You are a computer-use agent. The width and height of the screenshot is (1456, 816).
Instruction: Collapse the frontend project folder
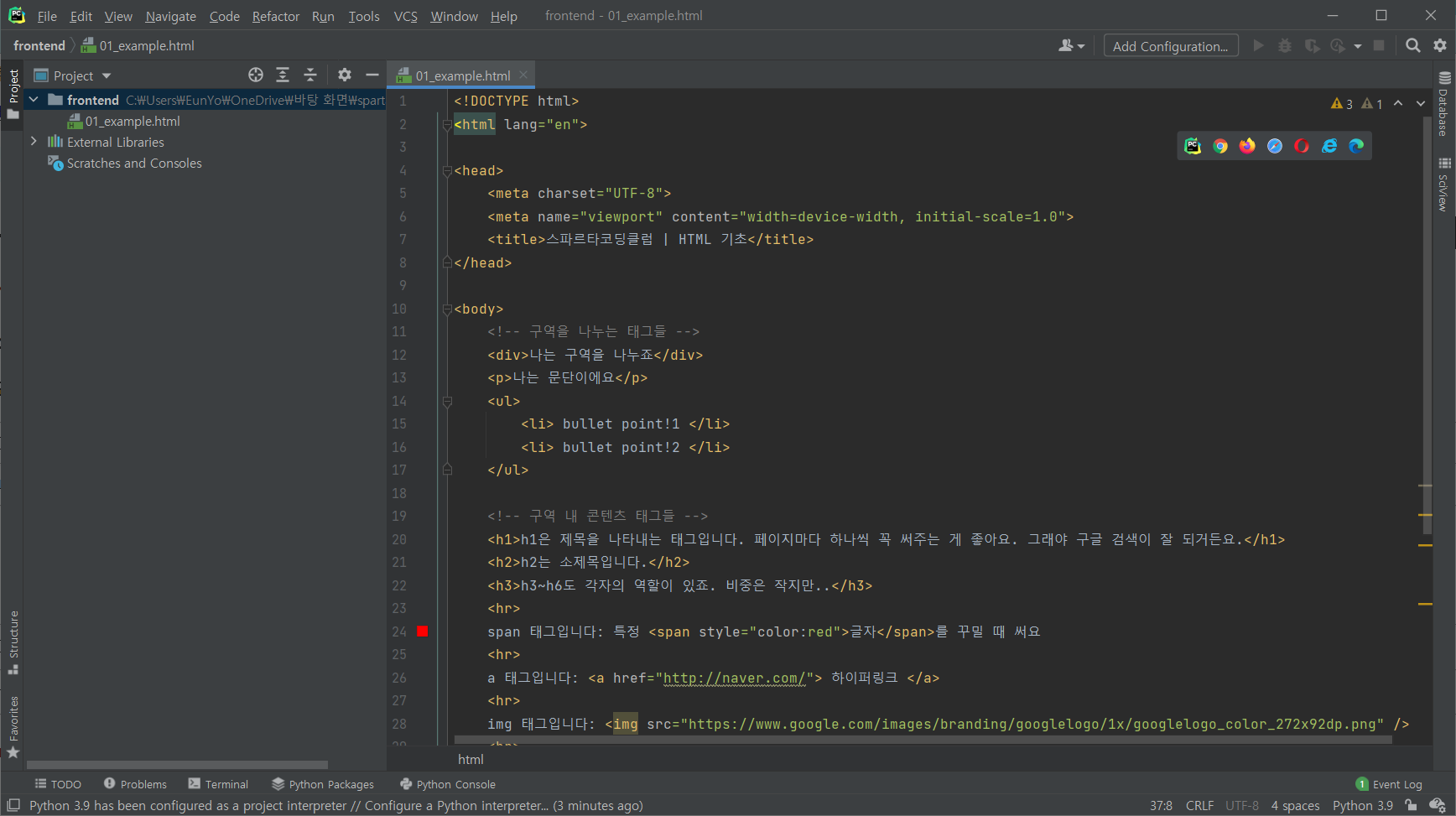[34, 100]
